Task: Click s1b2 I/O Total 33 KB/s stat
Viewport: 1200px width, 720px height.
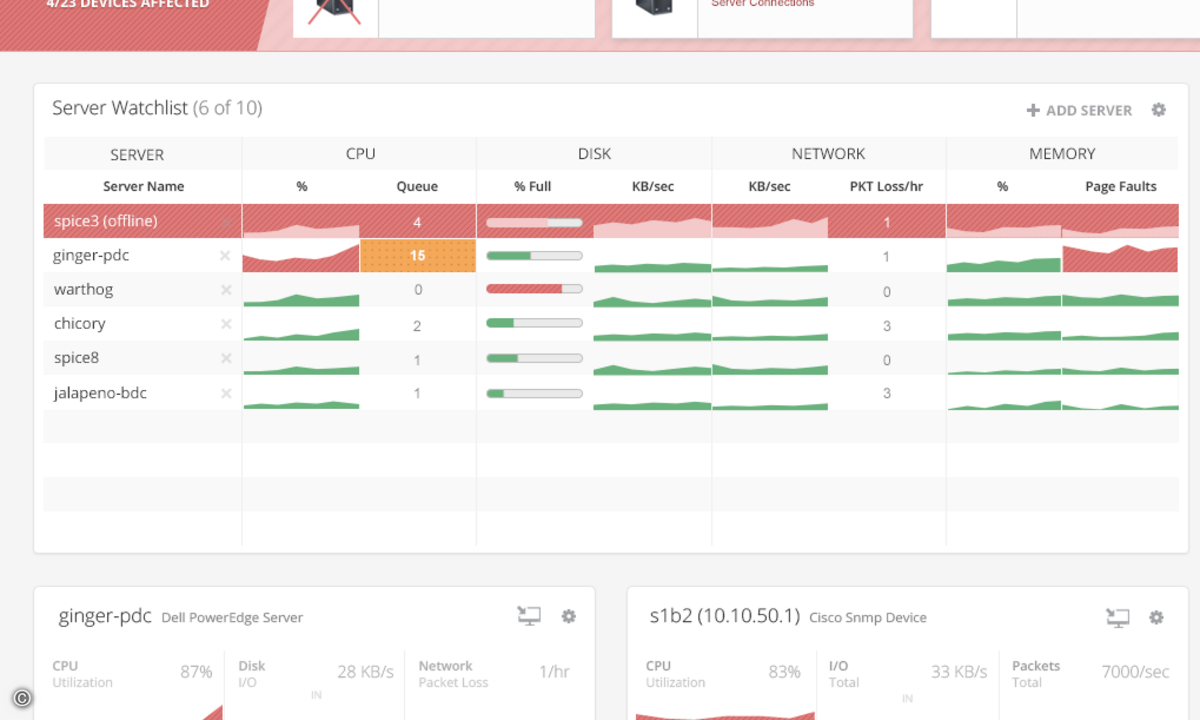Action: coord(908,674)
